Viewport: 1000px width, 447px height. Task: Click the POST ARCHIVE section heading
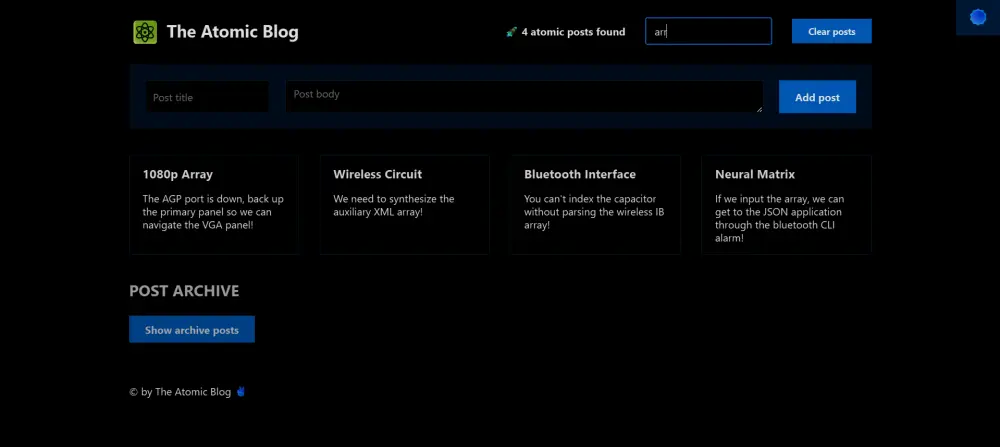[184, 291]
